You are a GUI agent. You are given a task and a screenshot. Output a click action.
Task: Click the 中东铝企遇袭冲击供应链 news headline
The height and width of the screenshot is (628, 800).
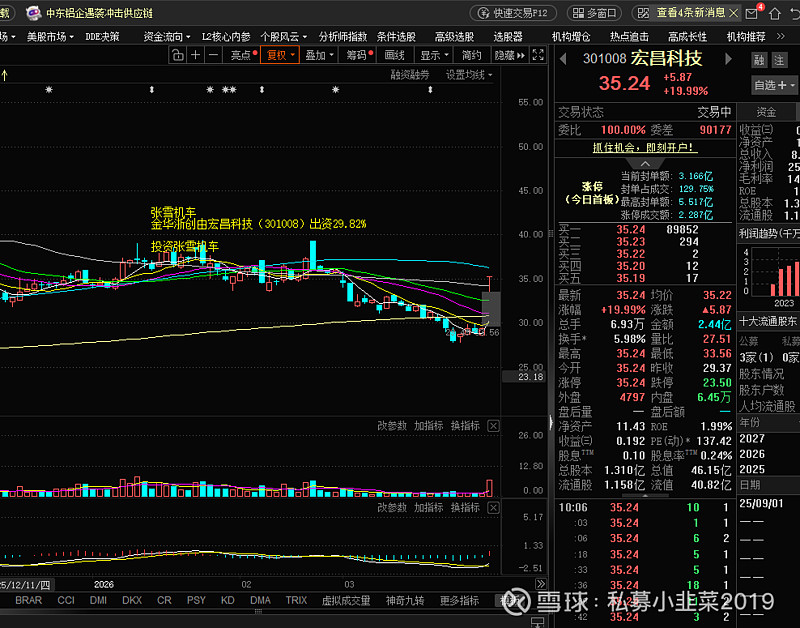click(x=99, y=13)
